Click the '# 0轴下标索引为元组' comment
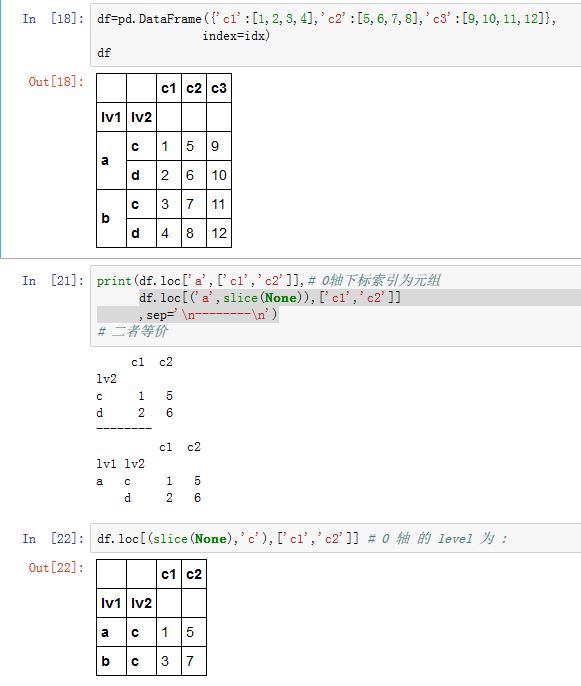This screenshot has height=686, width=581. coord(374,280)
